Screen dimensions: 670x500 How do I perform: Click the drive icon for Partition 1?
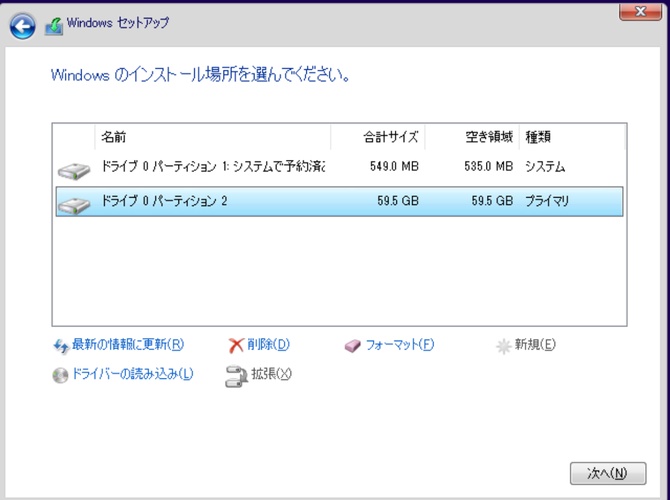[73, 167]
